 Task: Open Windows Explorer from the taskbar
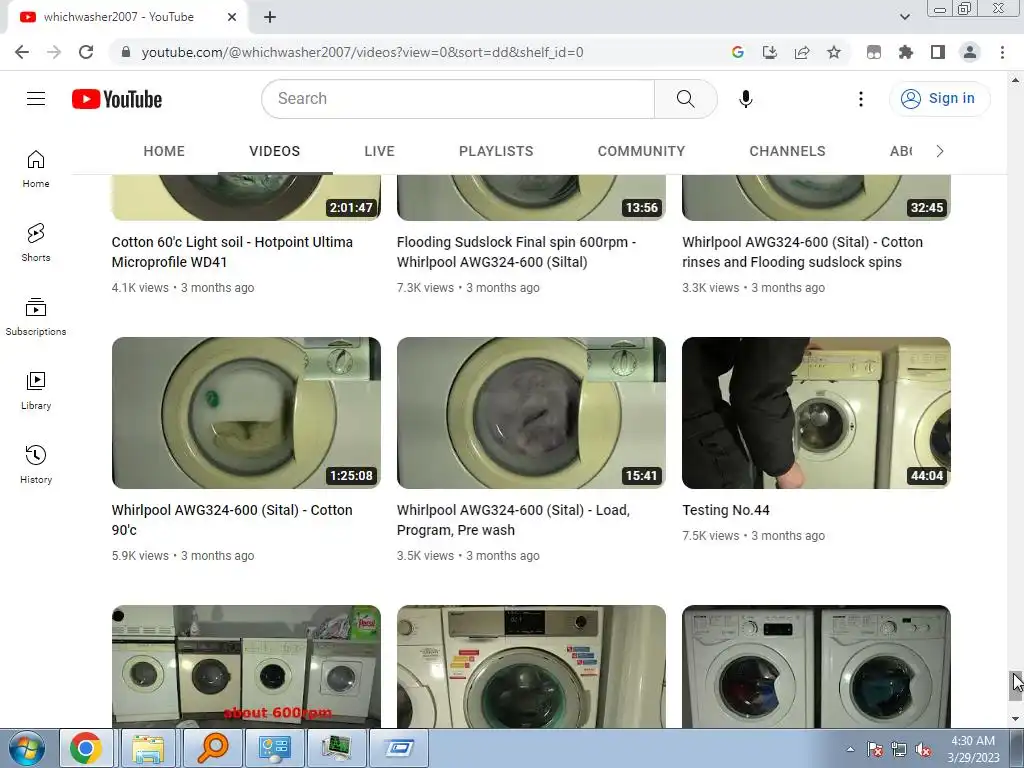149,748
